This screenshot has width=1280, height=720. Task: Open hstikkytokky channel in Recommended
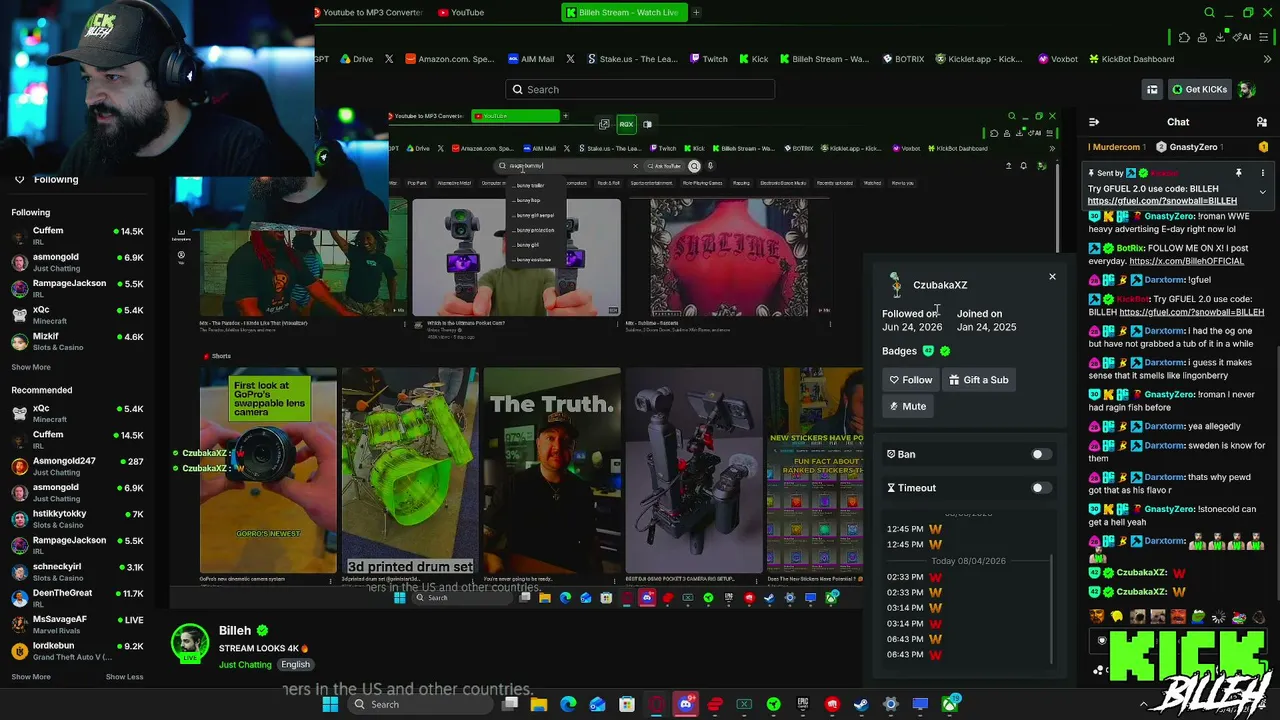pyautogui.click(x=77, y=519)
